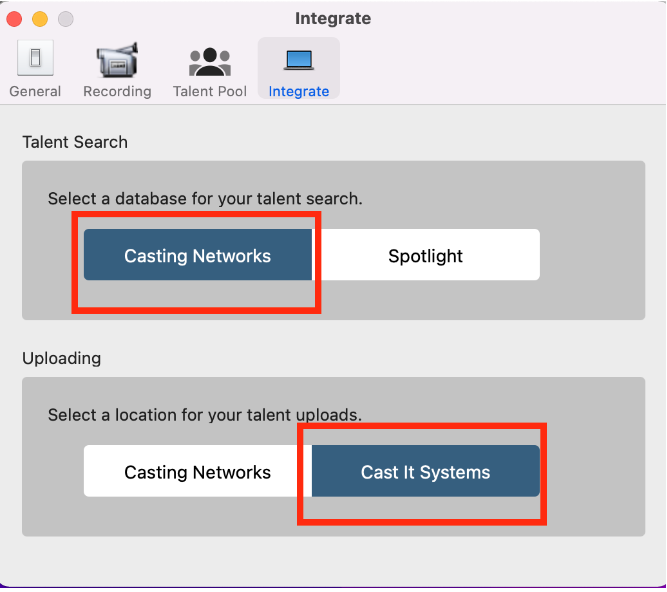Choose Cast It Systems for uploads
The width and height of the screenshot is (667, 592).
(426, 472)
